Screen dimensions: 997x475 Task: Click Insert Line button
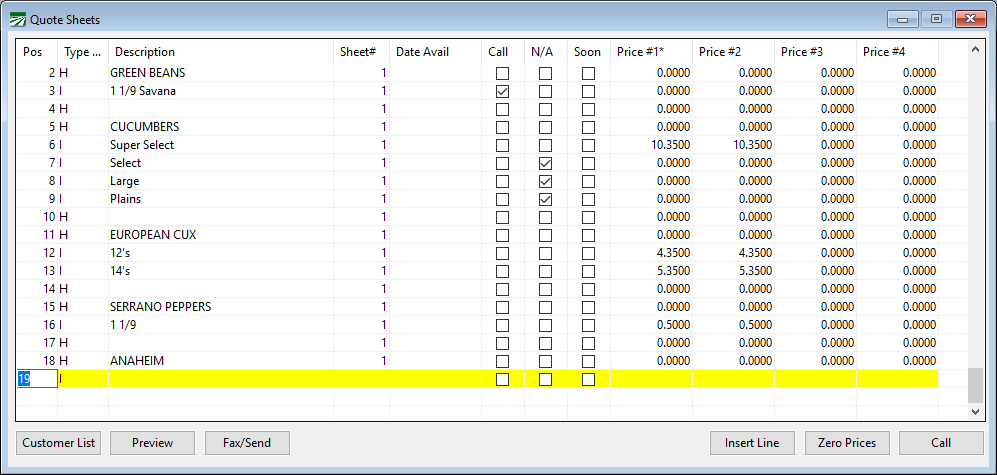pyautogui.click(x=752, y=443)
